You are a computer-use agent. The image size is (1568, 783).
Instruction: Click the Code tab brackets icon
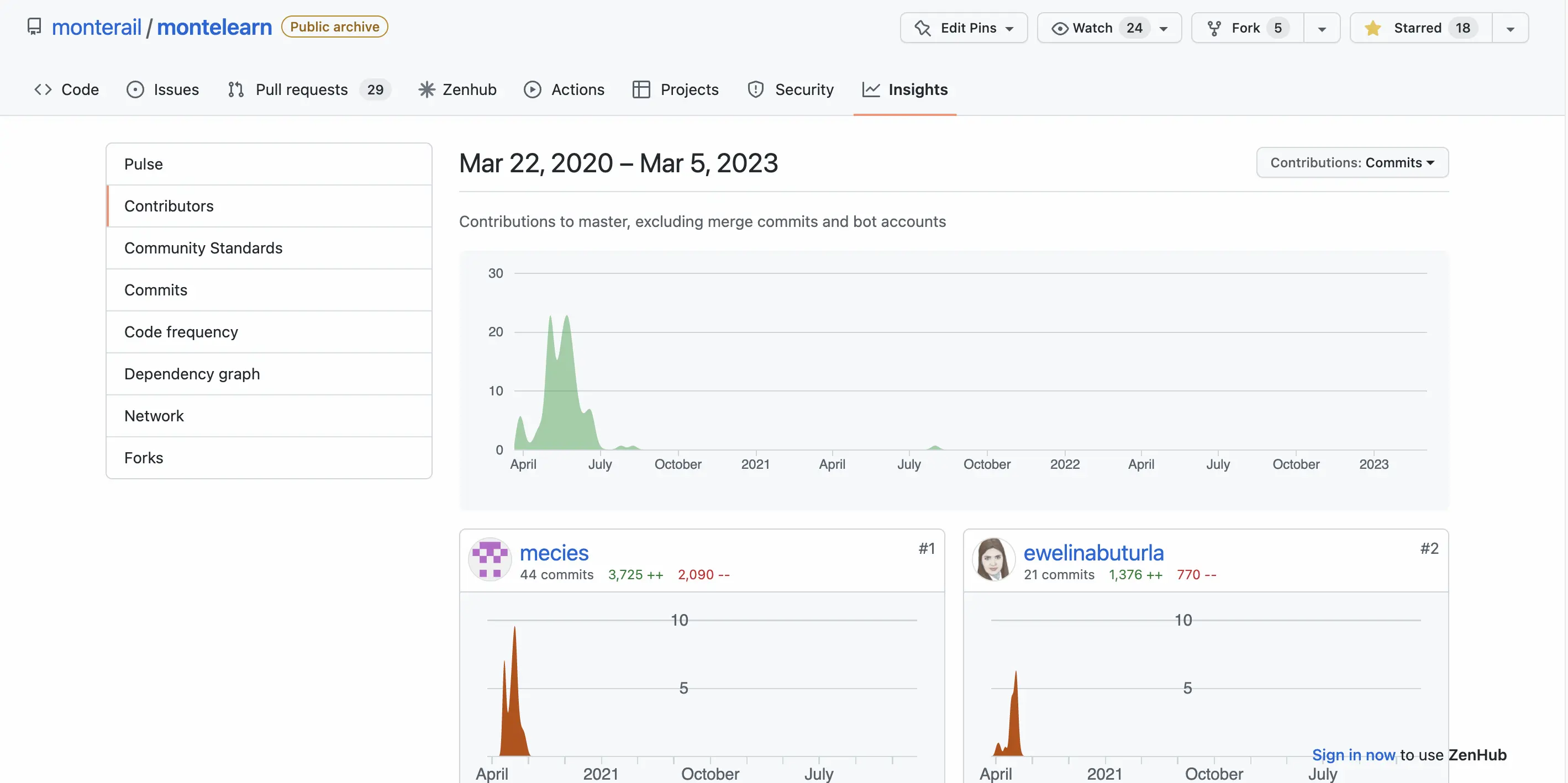(x=43, y=89)
